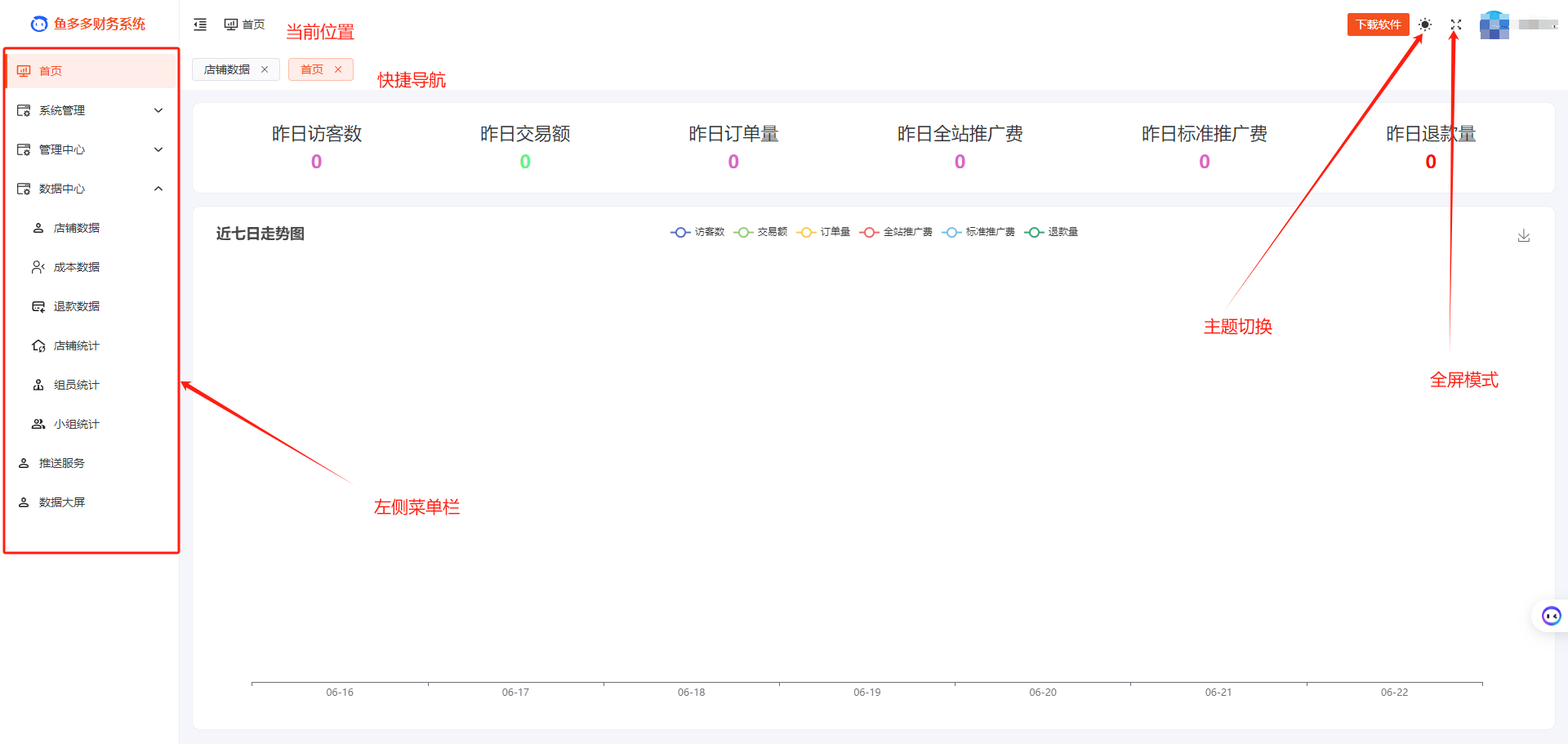Toggle the 访客数 series in chart legend
This screenshot has height=744, width=1568.
(698, 232)
